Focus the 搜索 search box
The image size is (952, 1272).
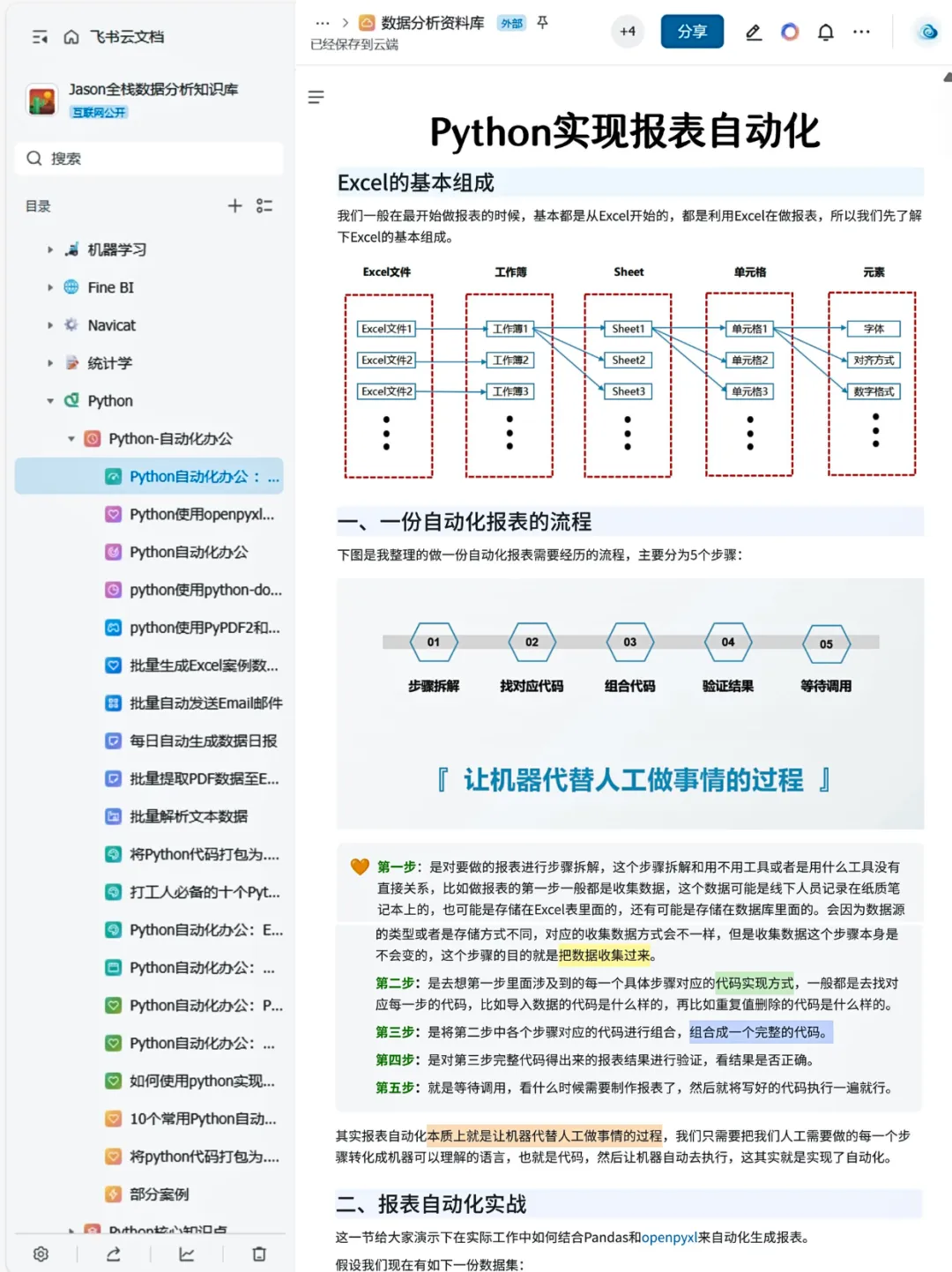pyautogui.click(x=149, y=159)
